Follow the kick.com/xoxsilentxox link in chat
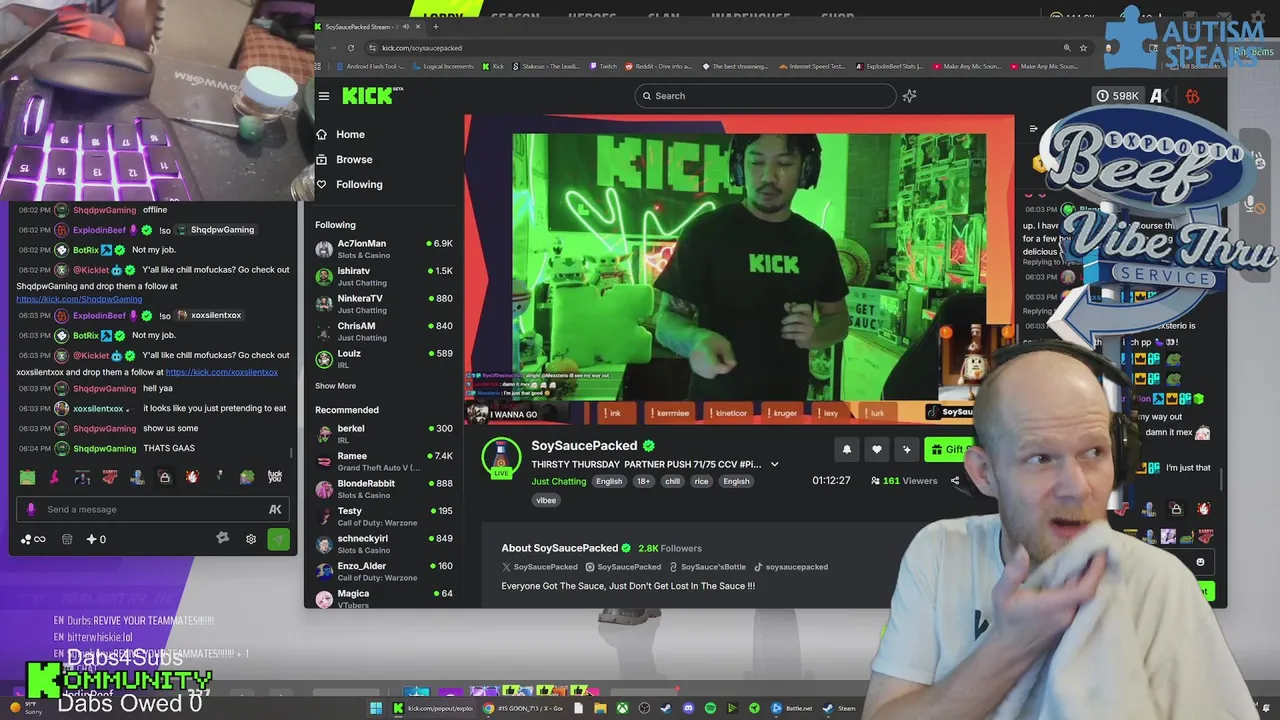Screen dimensions: 1280x720 point(221,372)
